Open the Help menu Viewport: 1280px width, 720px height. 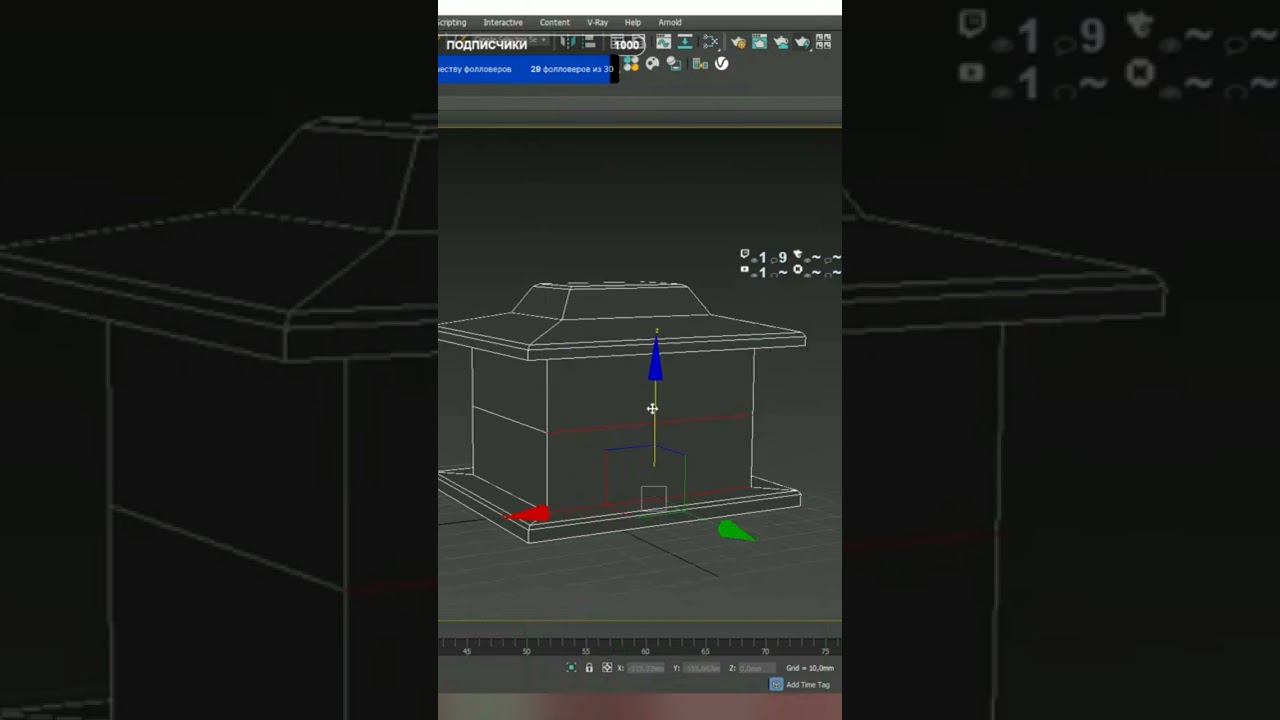[633, 22]
